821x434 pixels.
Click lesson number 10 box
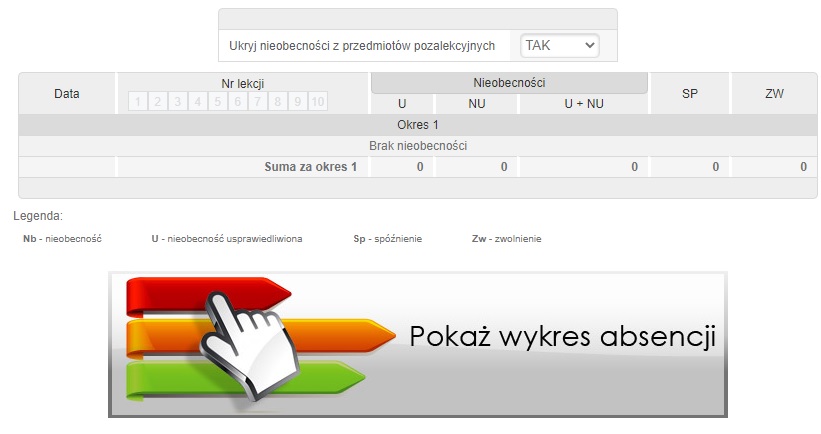point(318,102)
